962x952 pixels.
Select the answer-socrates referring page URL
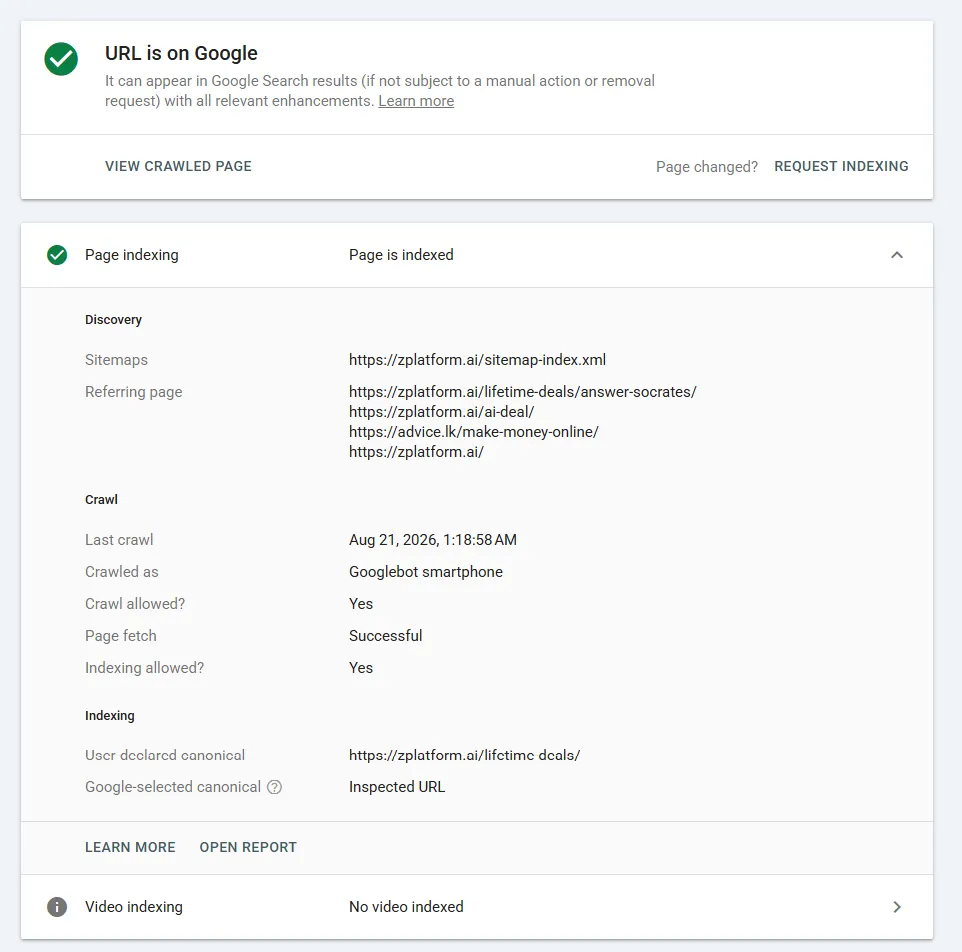[x=523, y=391]
